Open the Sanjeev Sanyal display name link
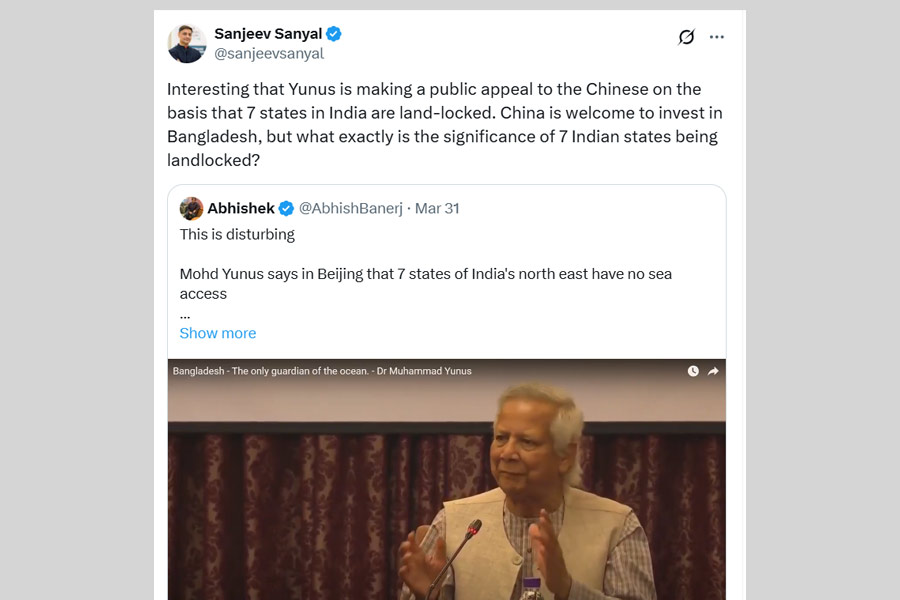900x600 pixels. click(x=268, y=34)
